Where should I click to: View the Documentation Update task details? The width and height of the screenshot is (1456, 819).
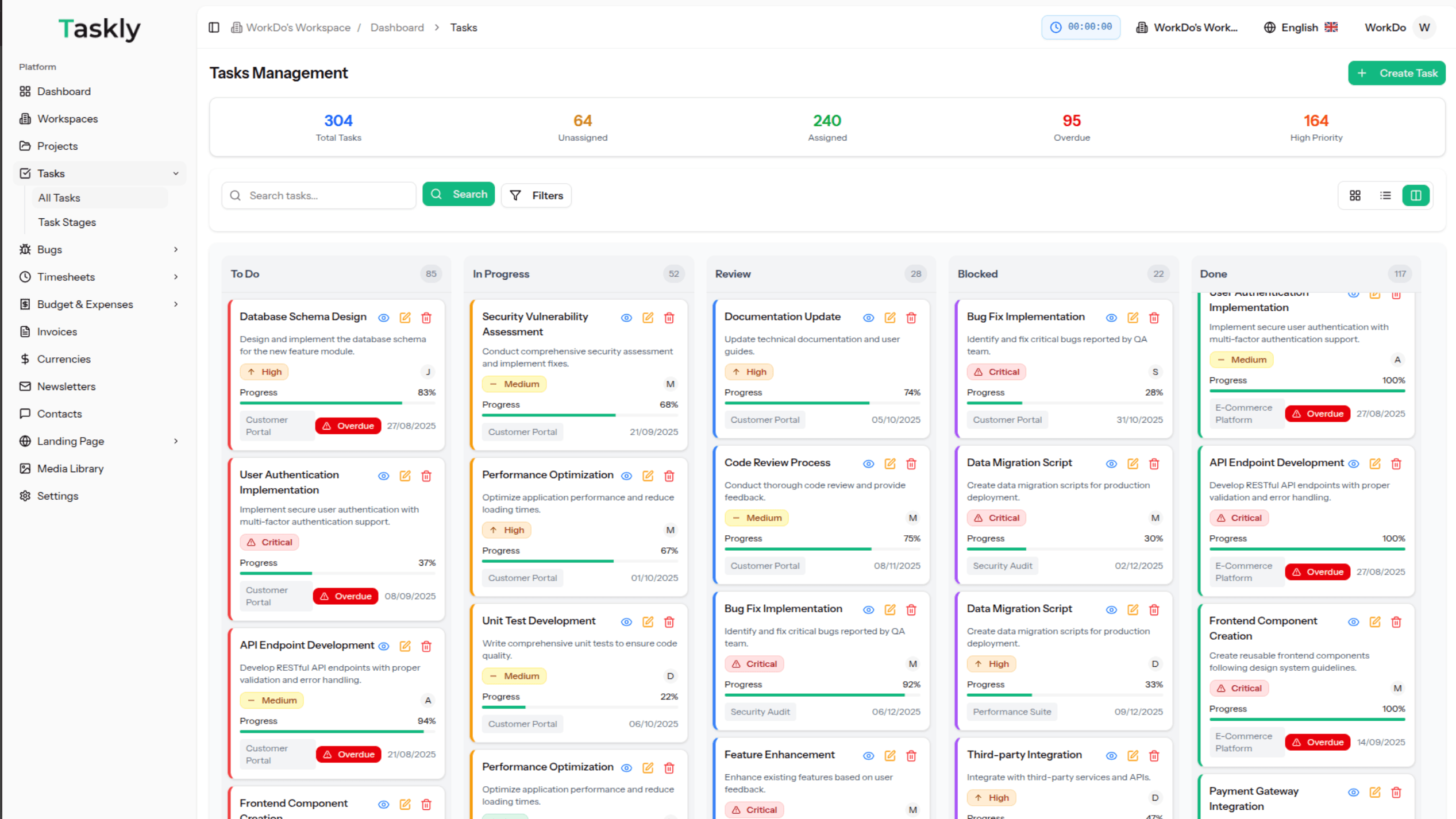868,318
